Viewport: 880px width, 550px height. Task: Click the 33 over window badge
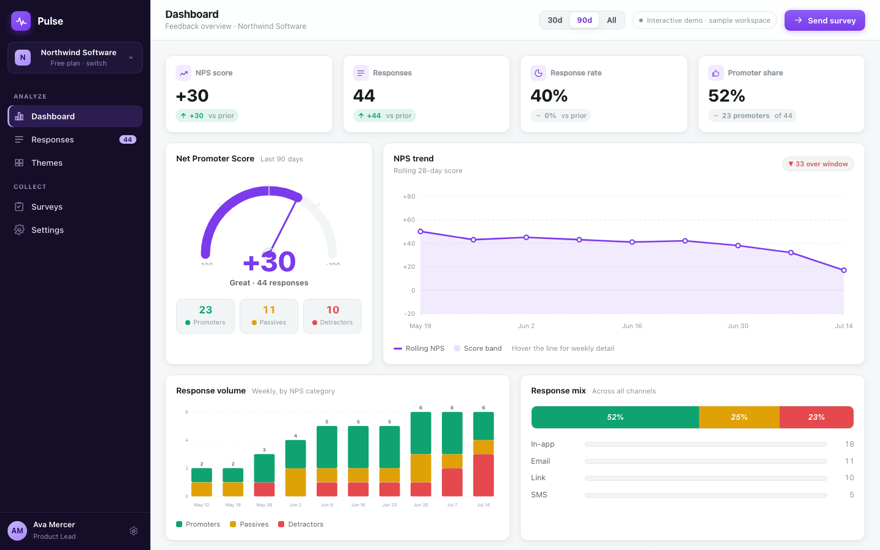click(x=818, y=164)
